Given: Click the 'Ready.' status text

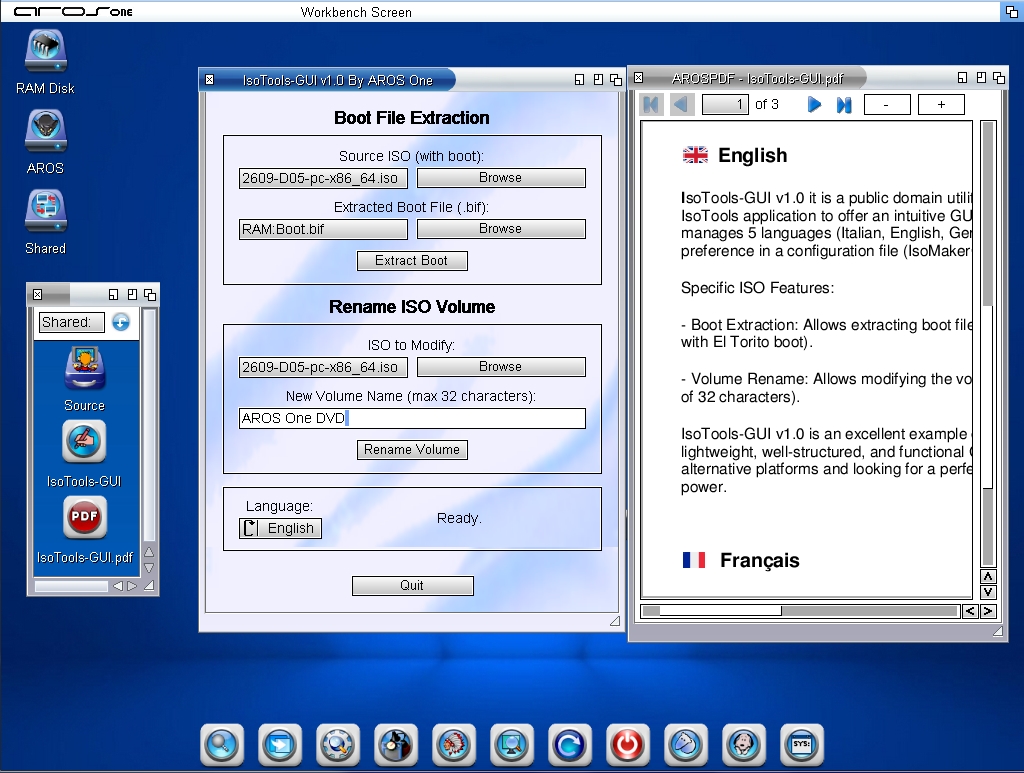Looking at the screenshot, I should pyautogui.click(x=459, y=518).
